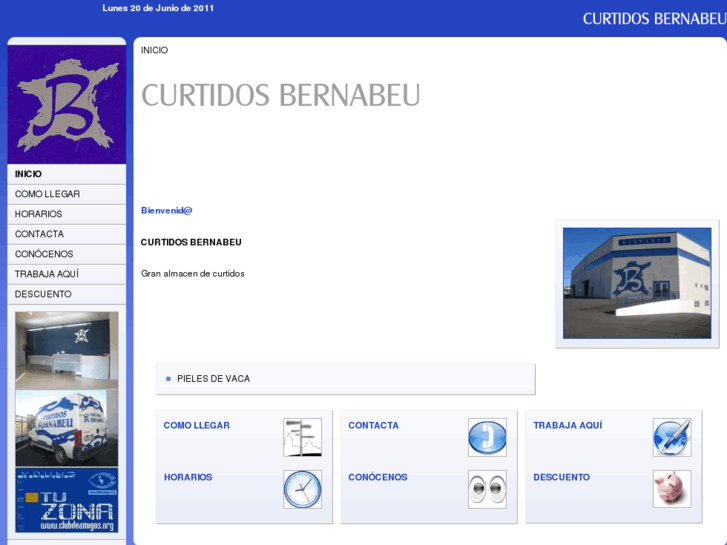The width and height of the screenshot is (727, 545).
Task: Select DESCUENTO in the sidebar menu
Action: [67, 294]
